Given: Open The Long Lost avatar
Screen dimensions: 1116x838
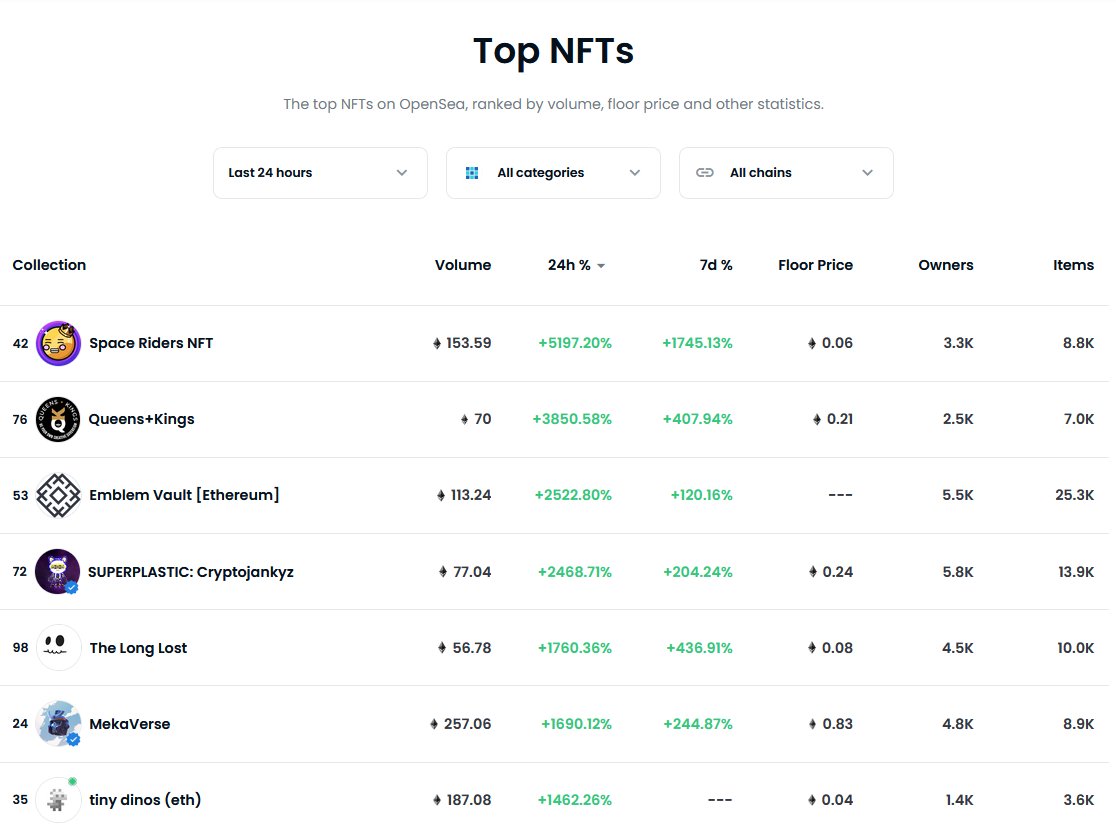Looking at the screenshot, I should pos(58,648).
